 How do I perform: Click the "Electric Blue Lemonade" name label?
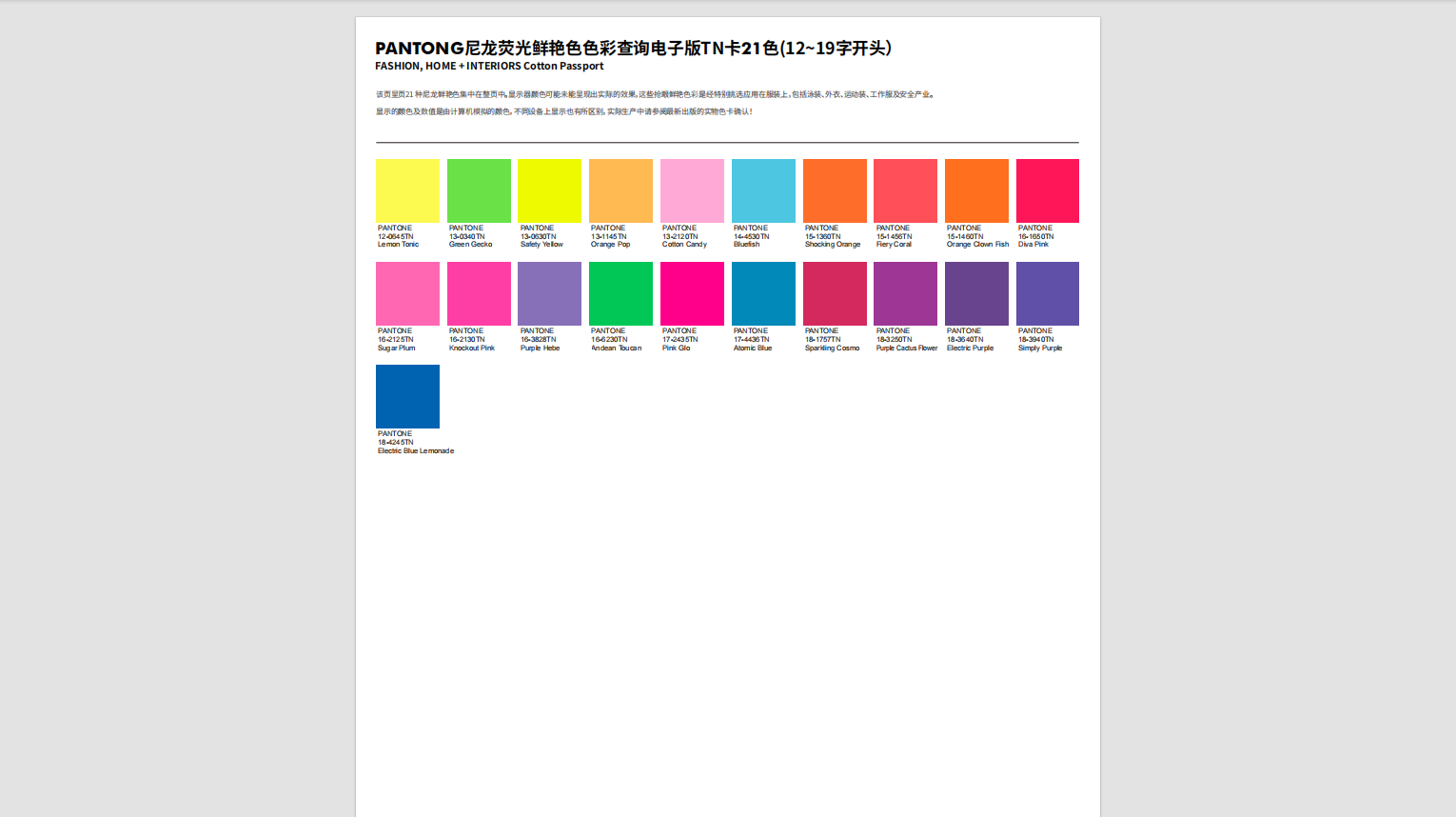click(x=415, y=450)
